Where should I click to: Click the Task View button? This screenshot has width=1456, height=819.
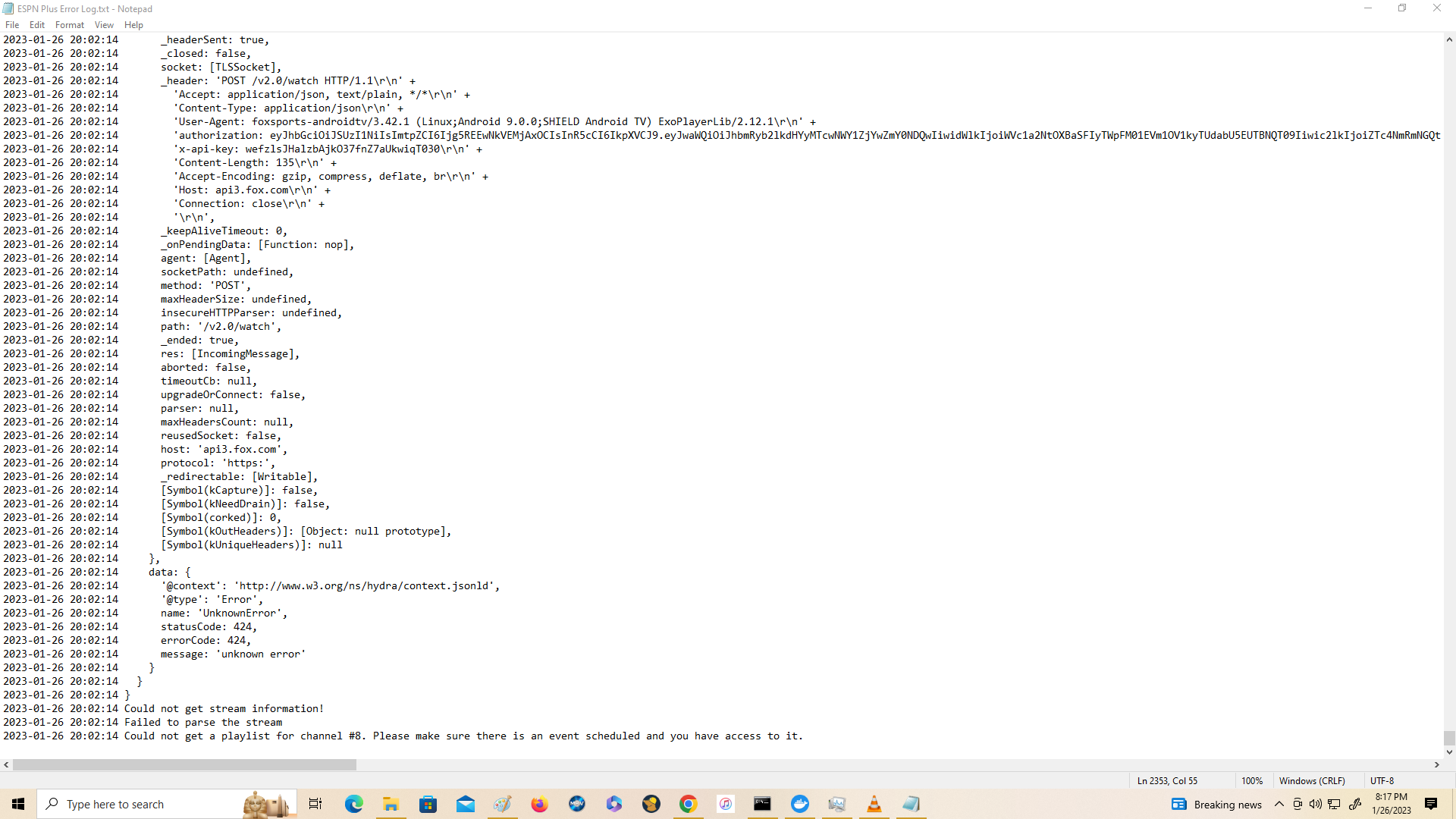tap(315, 804)
